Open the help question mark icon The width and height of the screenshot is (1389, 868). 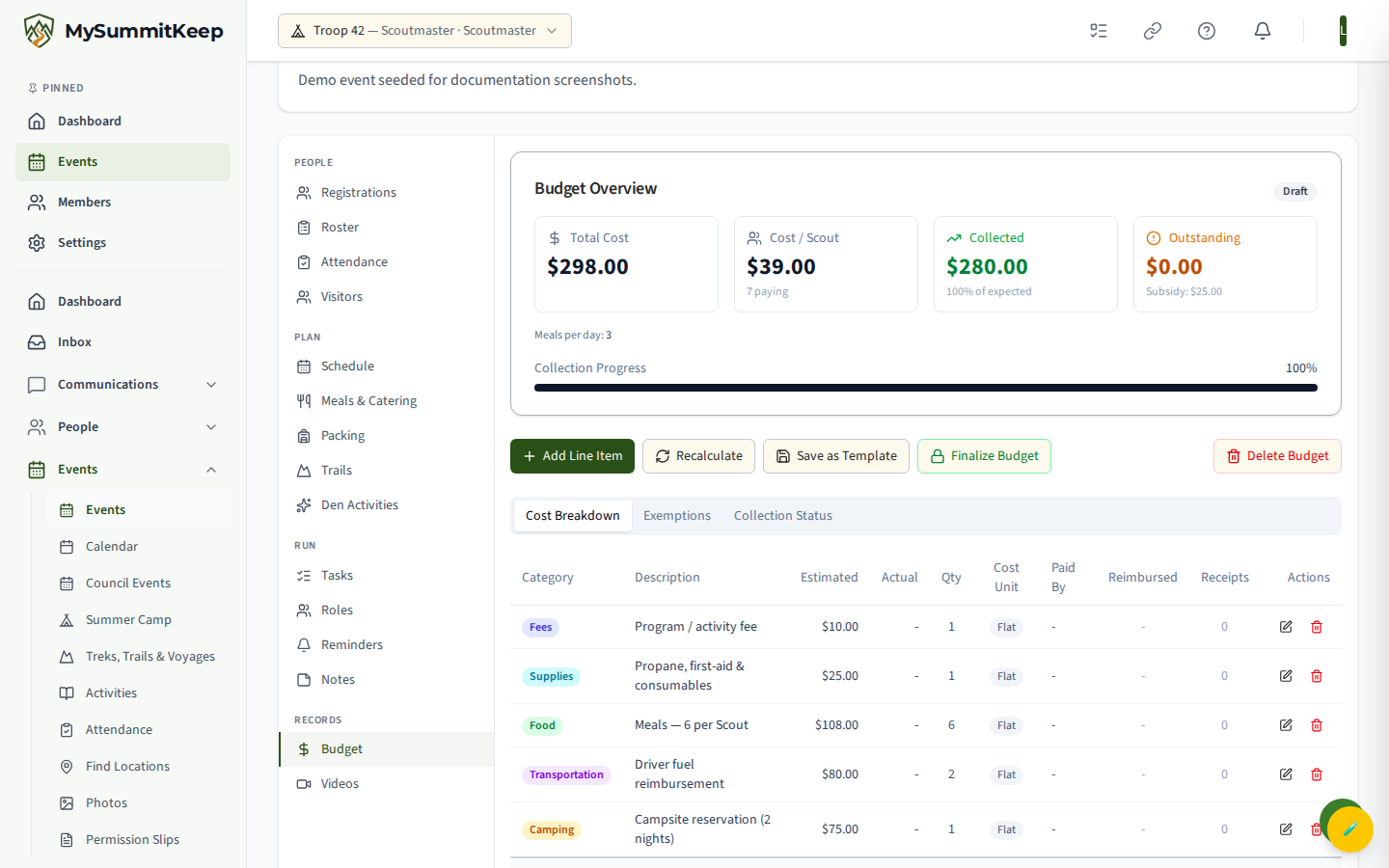[x=1207, y=31]
